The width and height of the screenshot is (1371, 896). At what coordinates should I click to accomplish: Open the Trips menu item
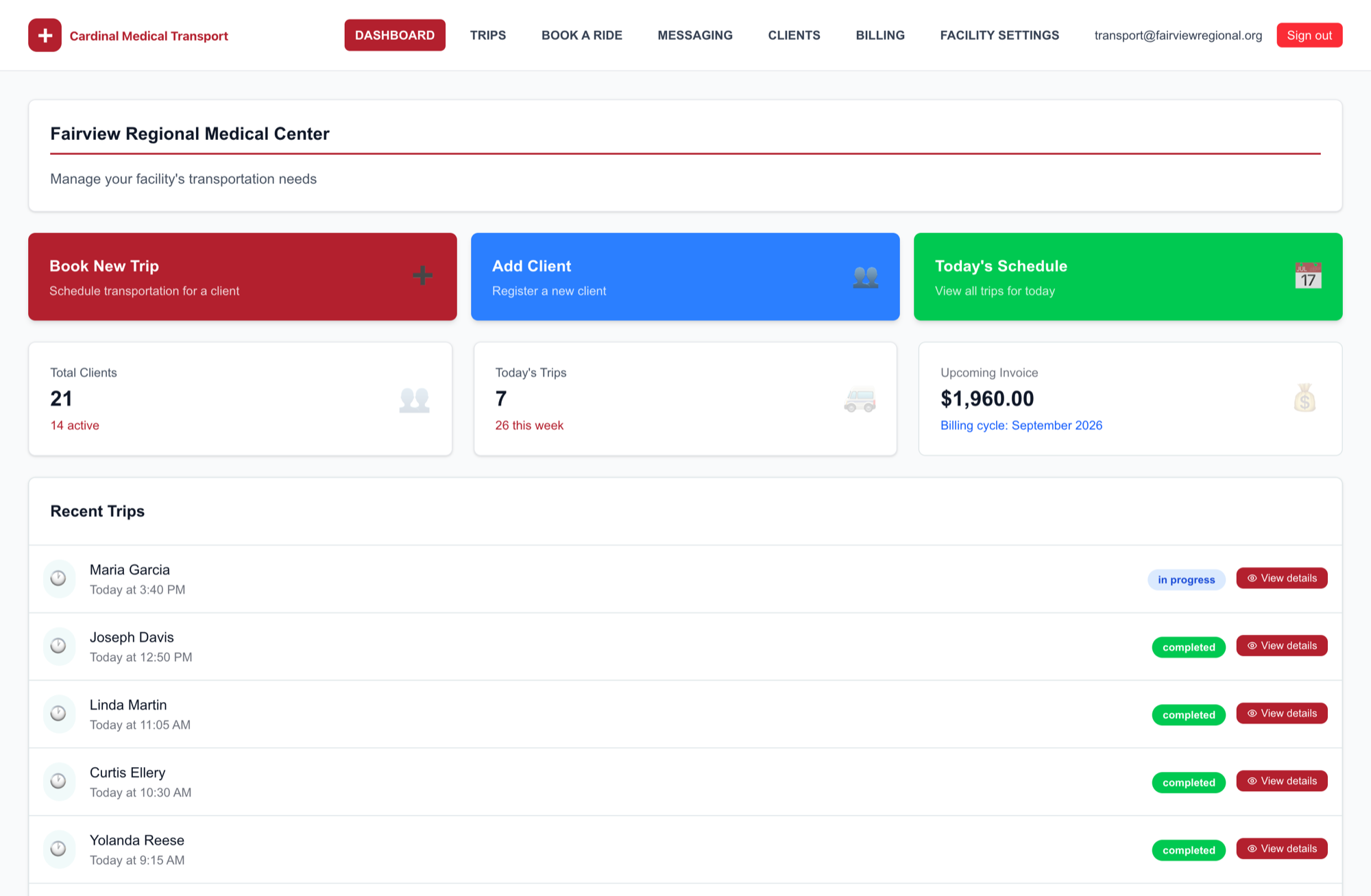(488, 35)
